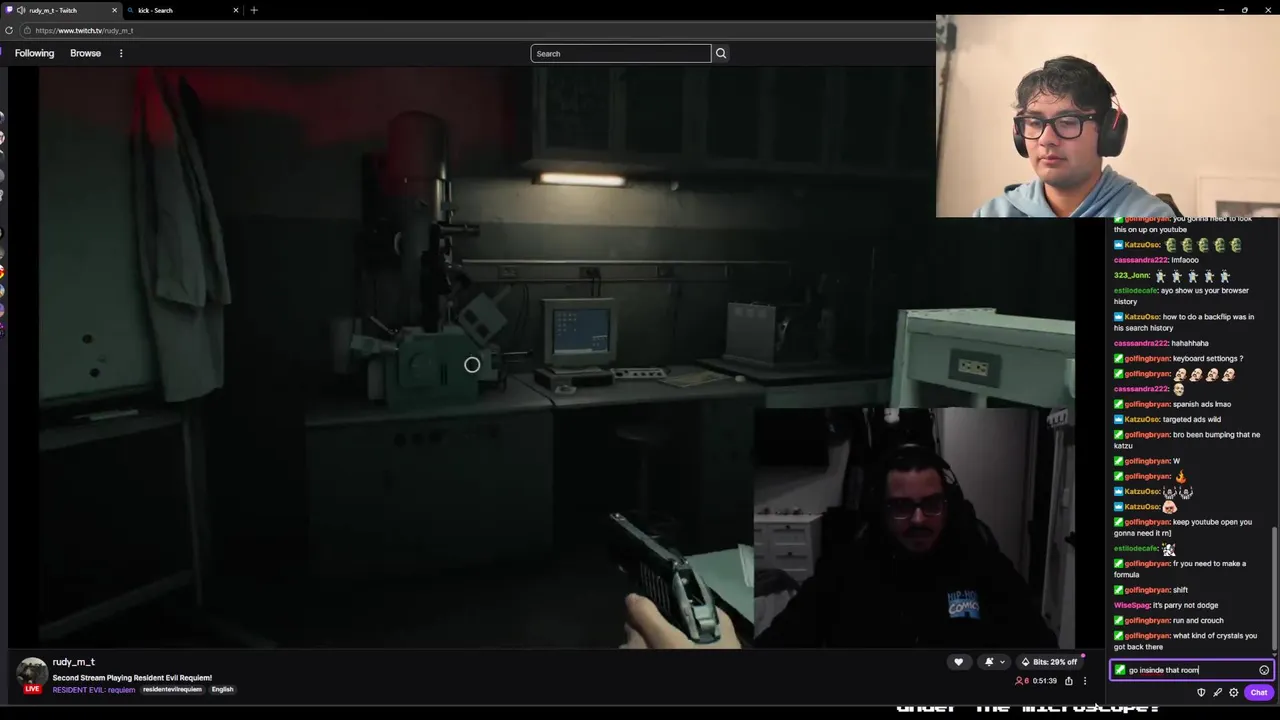Click the stream title text

coord(132,678)
